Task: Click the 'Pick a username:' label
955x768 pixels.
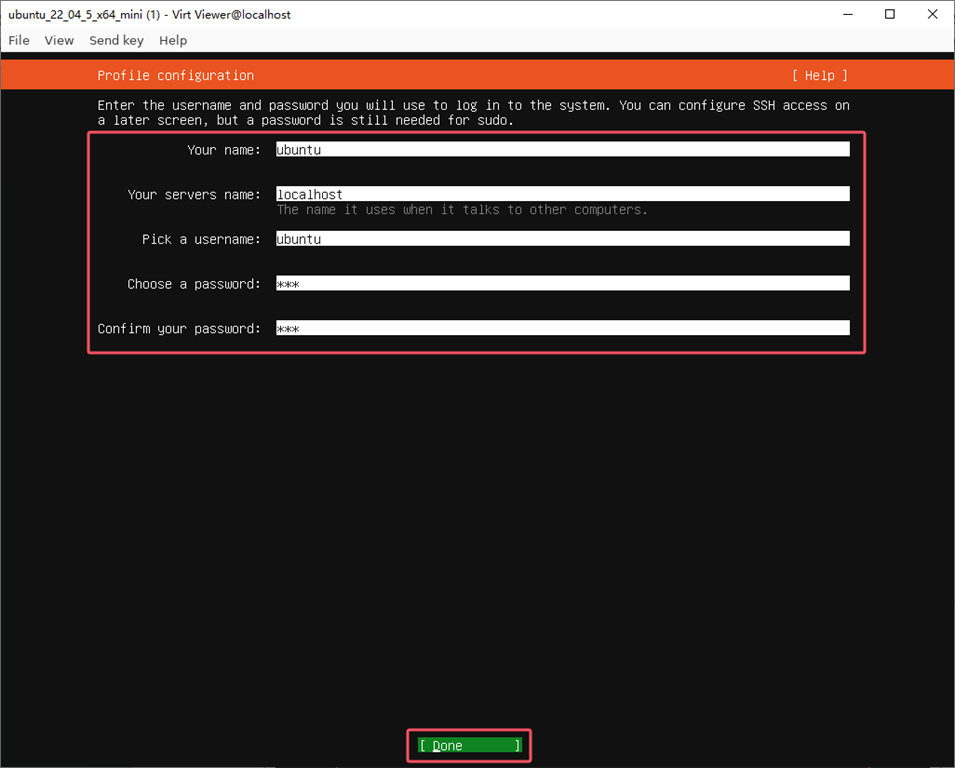Action: click(x=201, y=239)
